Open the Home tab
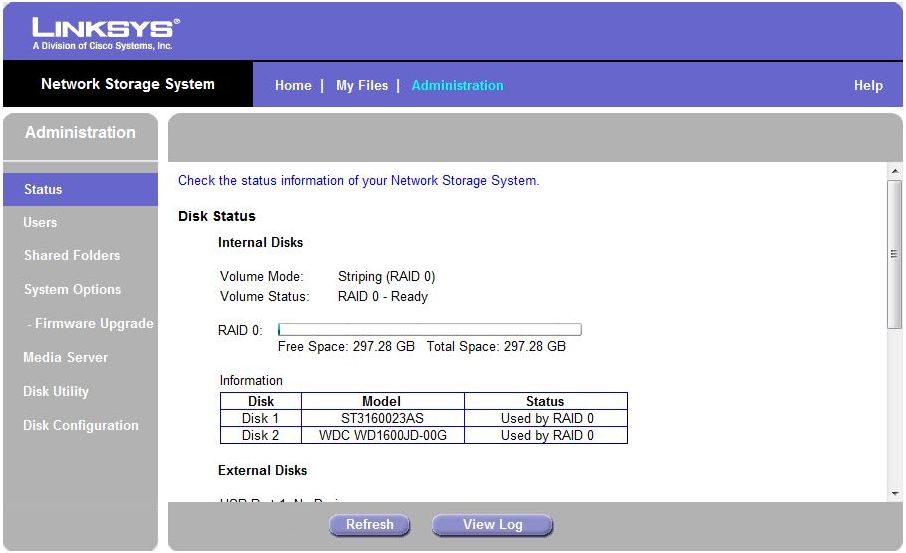This screenshot has width=906, height=553. pos(293,86)
